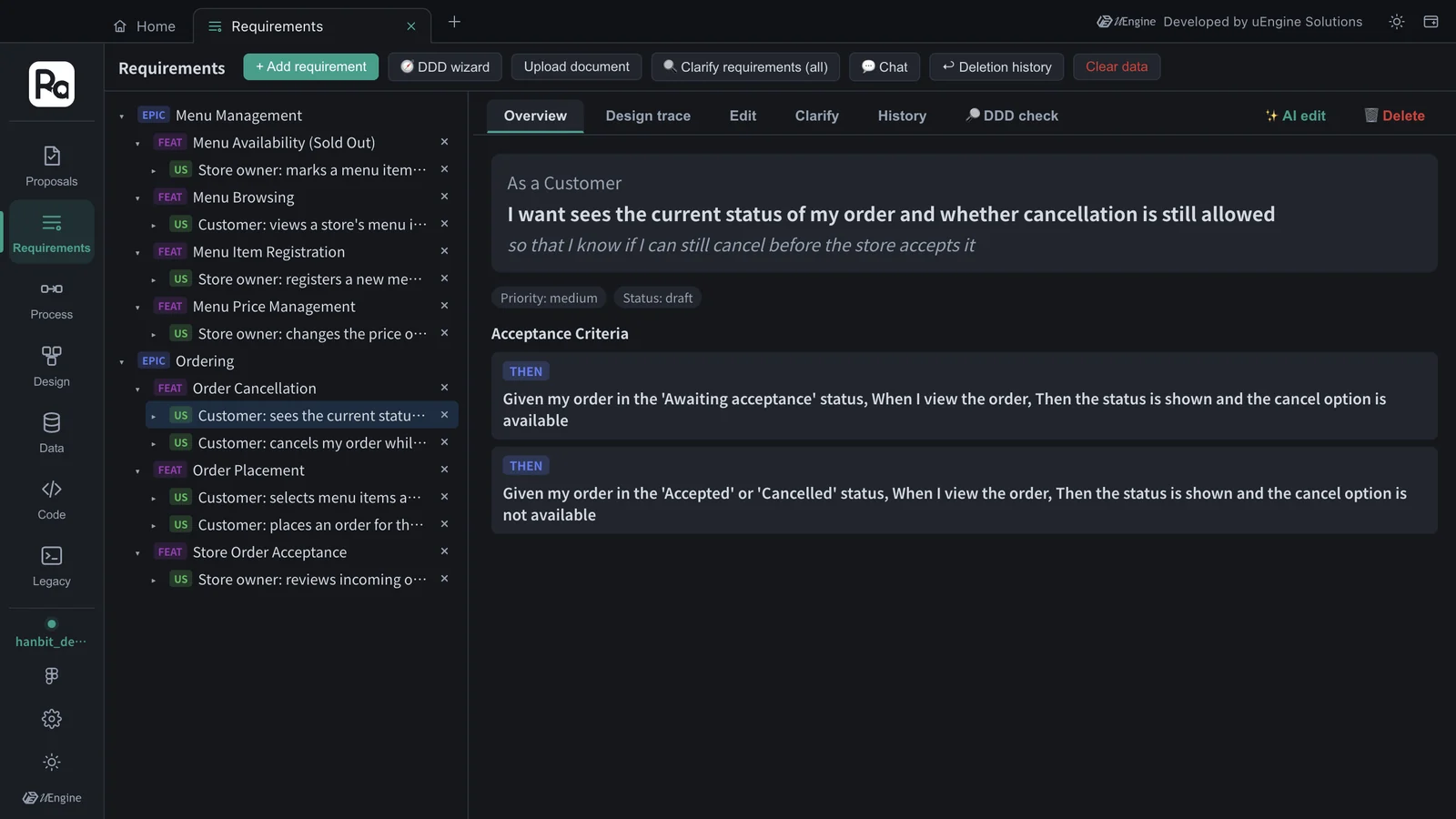Open Deletion history

tap(996, 66)
